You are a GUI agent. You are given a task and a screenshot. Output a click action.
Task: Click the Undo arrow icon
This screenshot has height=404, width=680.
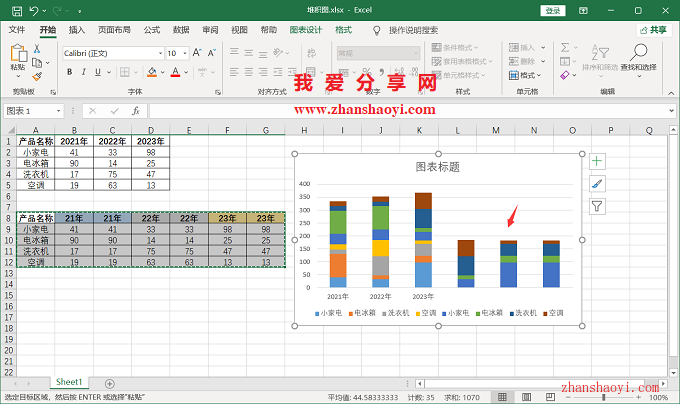click(34, 10)
